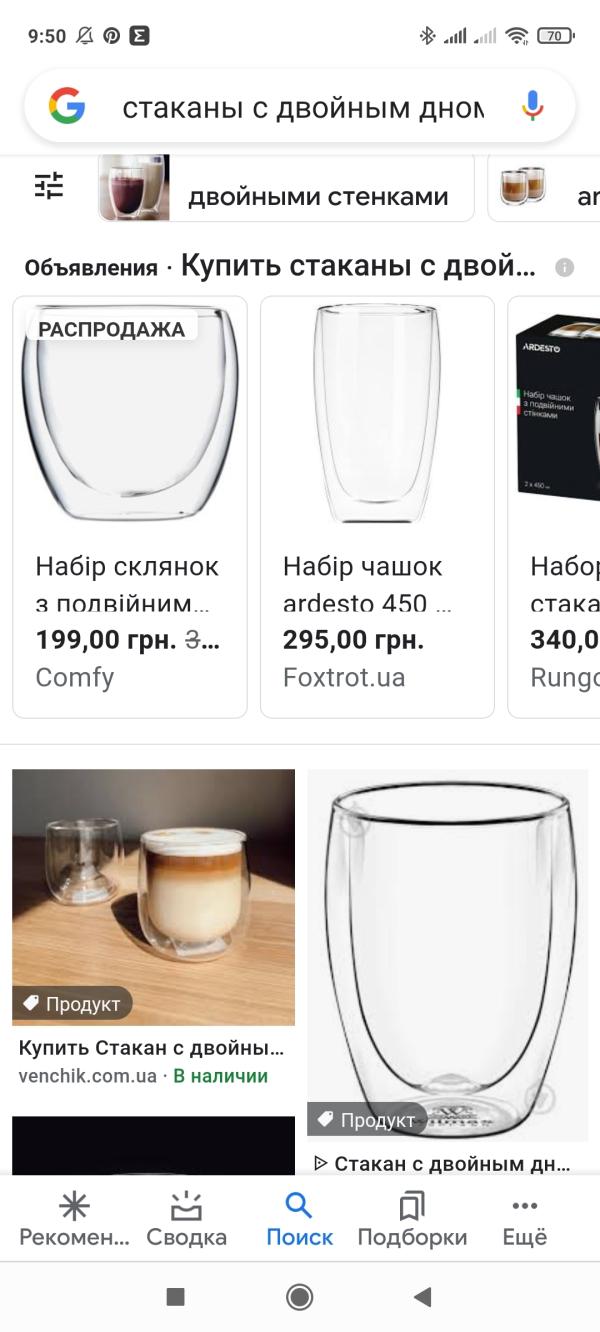Open the Ещё more menu

tap(525, 1220)
